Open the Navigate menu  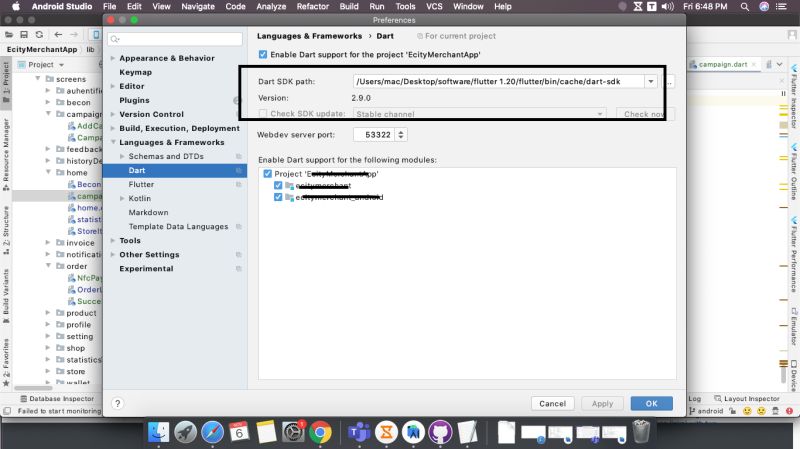click(198, 7)
